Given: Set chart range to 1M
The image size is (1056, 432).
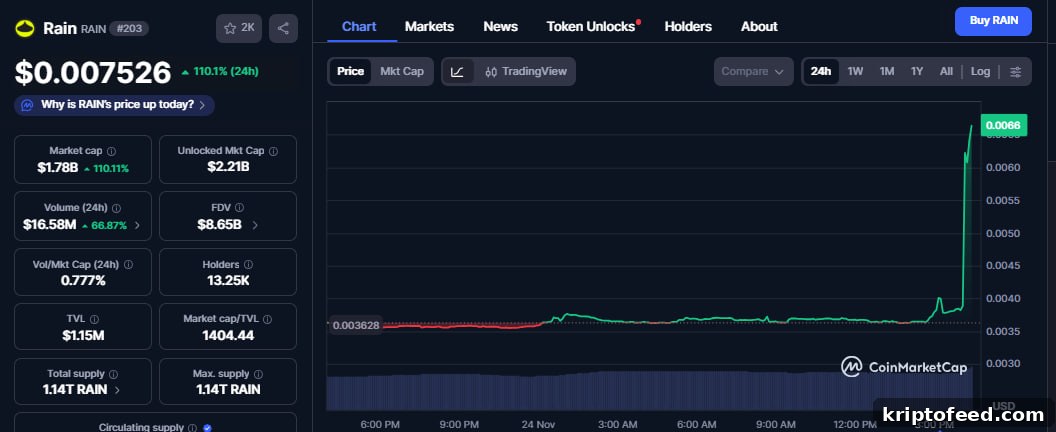Looking at the screenshot, I should [887, 71].
